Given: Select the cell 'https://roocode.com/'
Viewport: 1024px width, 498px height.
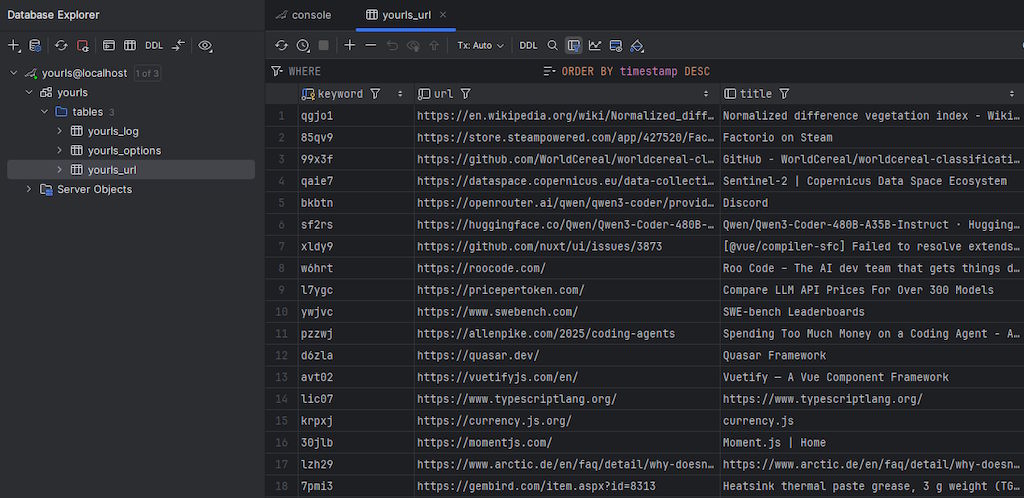Looking at the screenshot, I should click(x=567, y=268).
